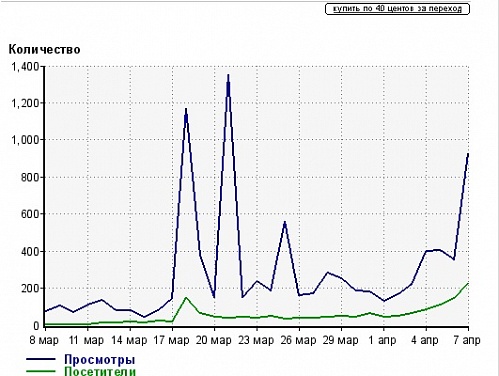
Task: Click the visitors line endpoint at 7 апр
Action: tap(468, 284)
